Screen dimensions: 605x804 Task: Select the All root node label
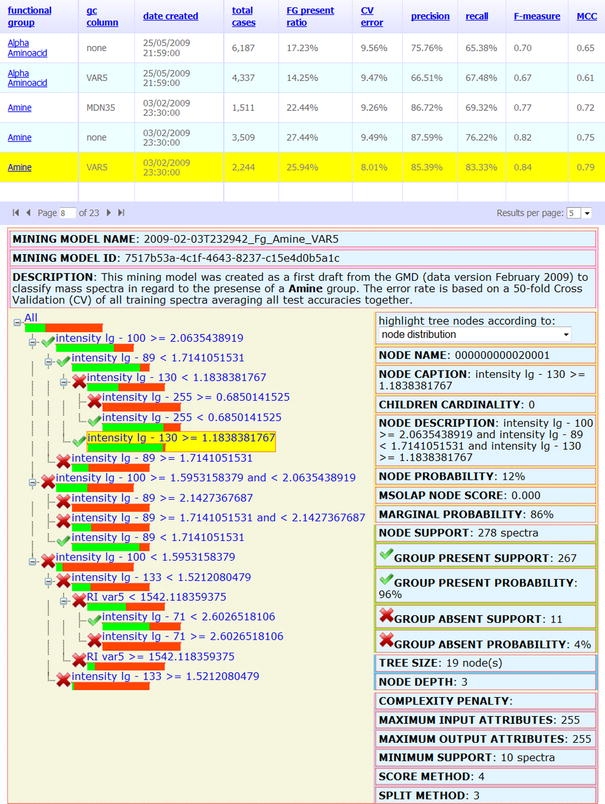31,317
